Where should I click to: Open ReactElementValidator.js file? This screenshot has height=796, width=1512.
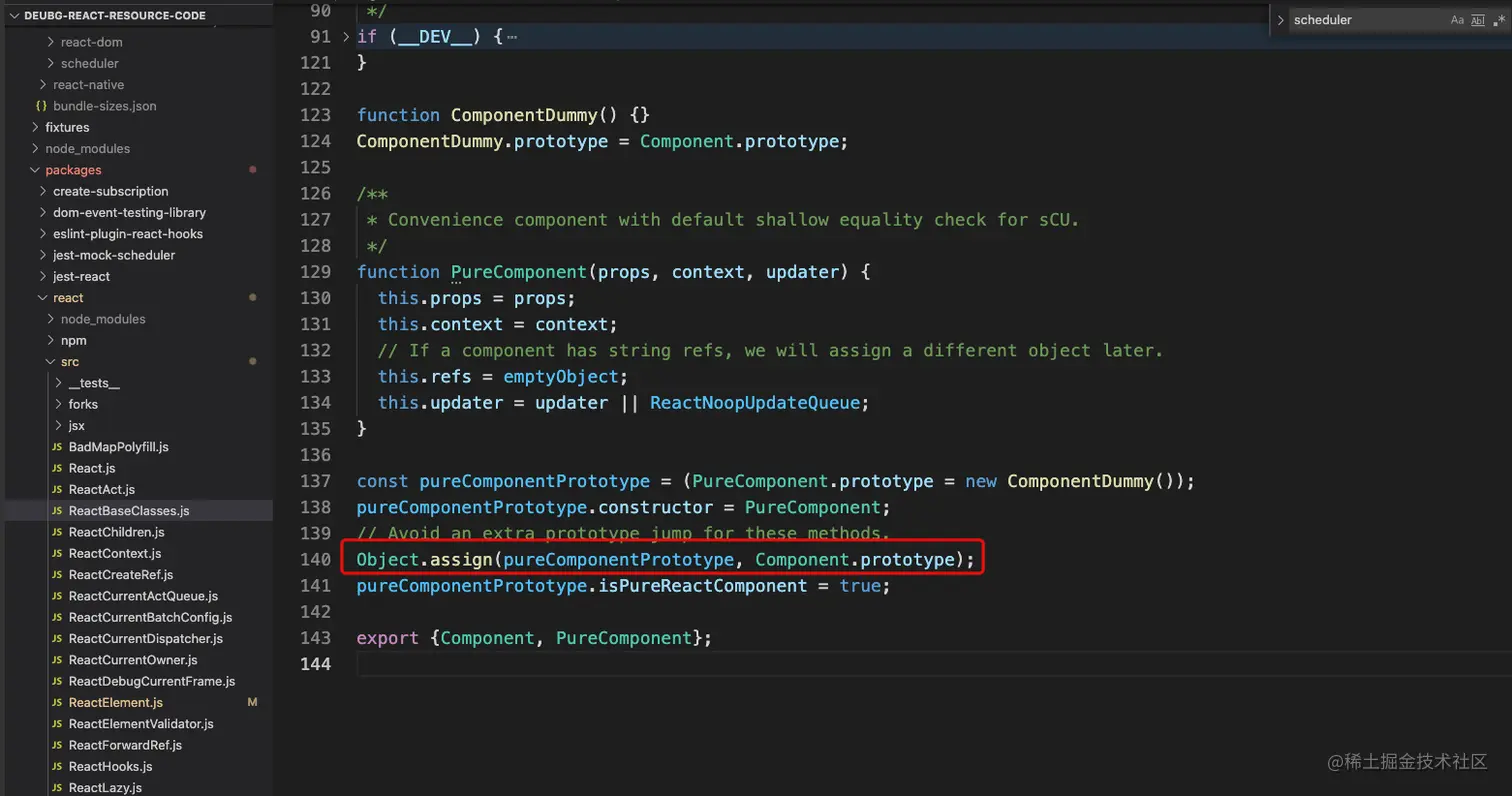pos(141,724)
